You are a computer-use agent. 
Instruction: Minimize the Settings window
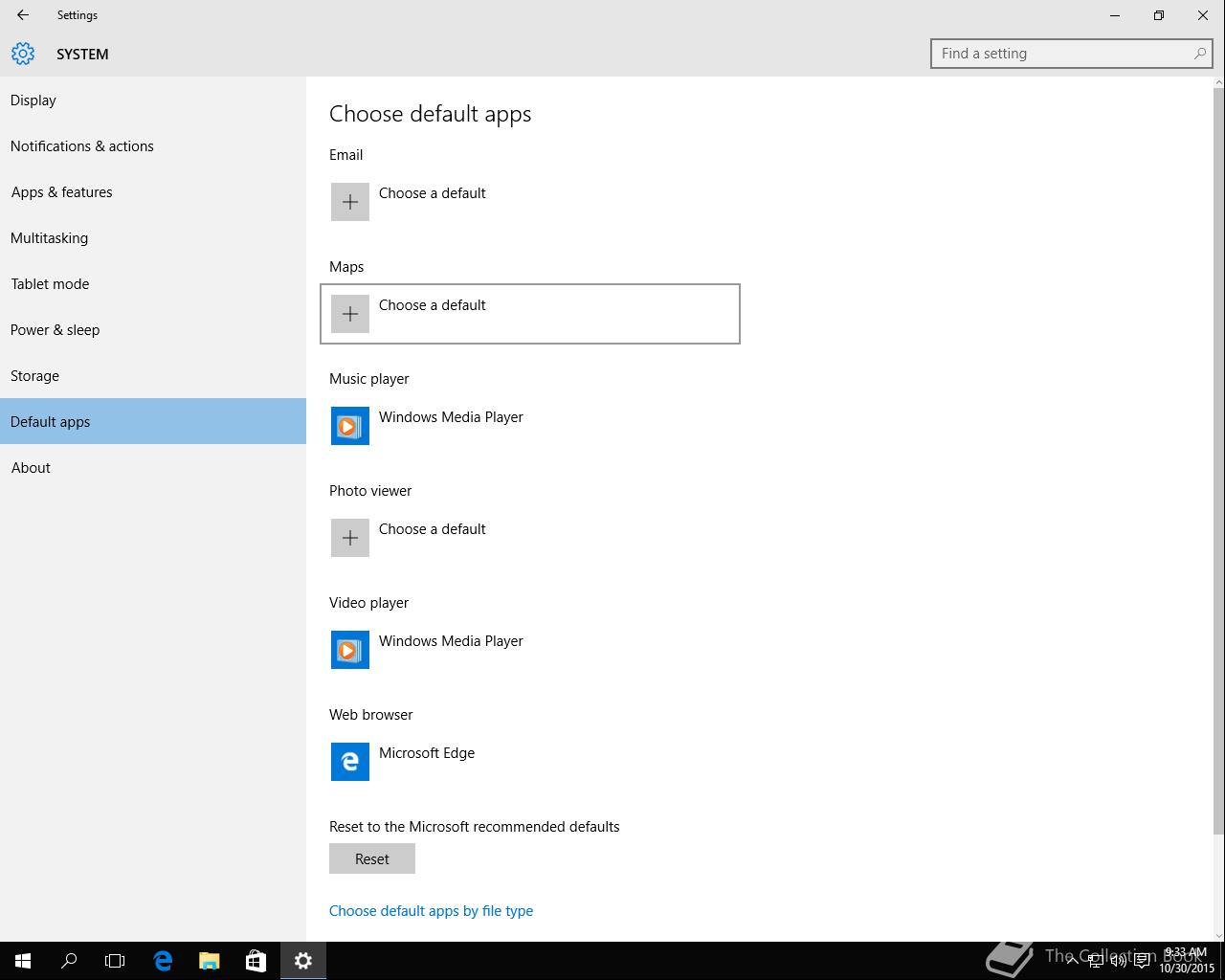point(1115,15)
